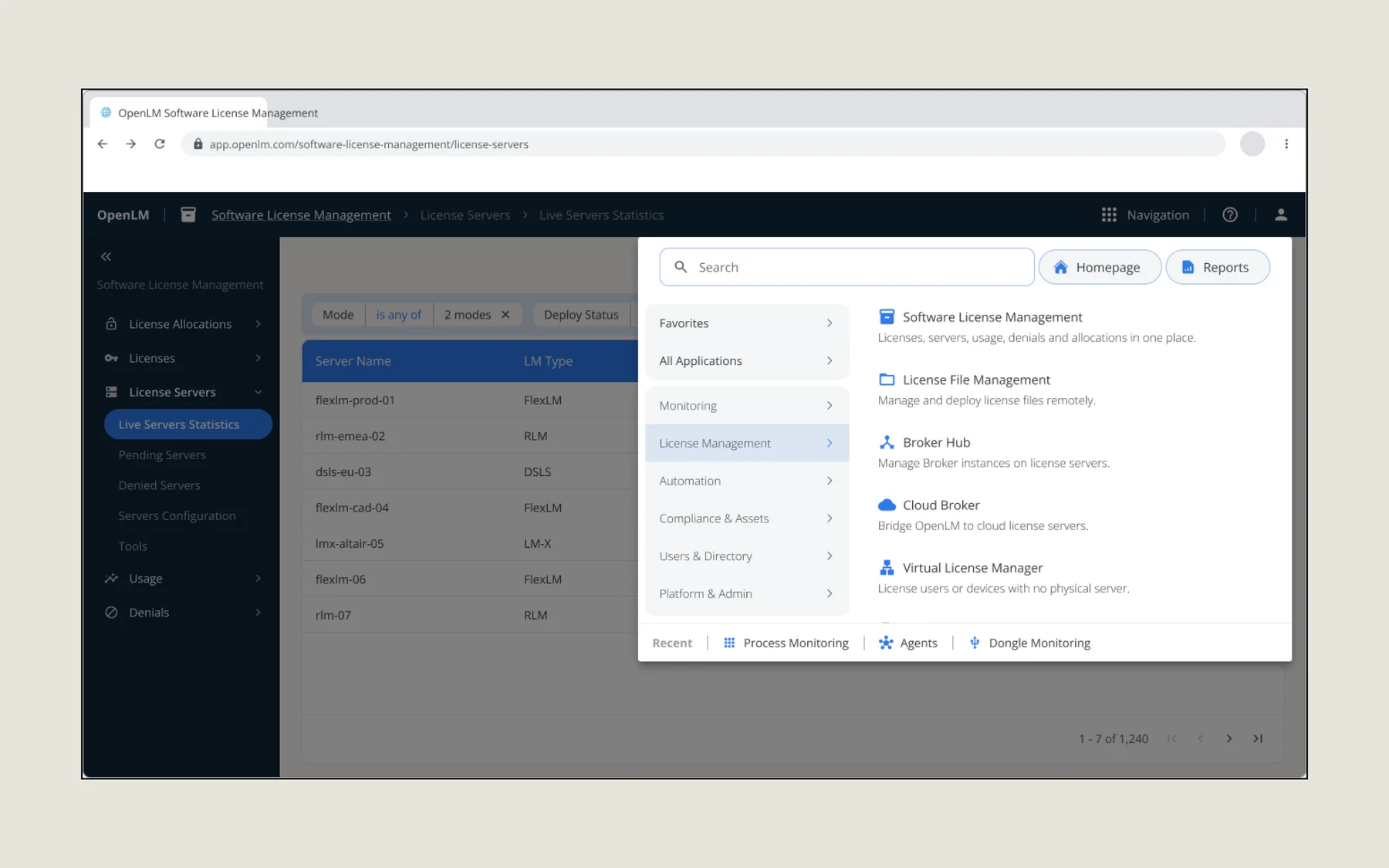Select Platform & Admin category
The height and width of the screenshot is (868, 1389).
(x=747, y=593)
